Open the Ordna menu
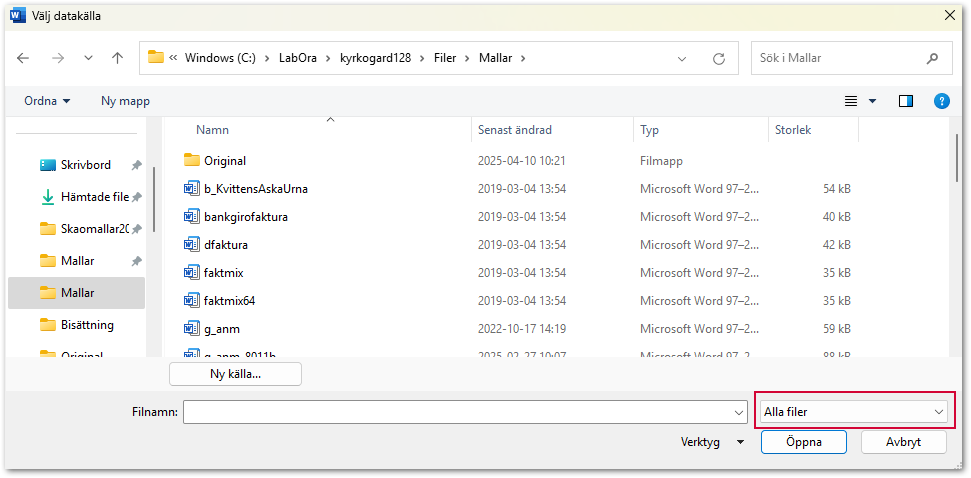This screenshot has width=971, height=478. 48,101
